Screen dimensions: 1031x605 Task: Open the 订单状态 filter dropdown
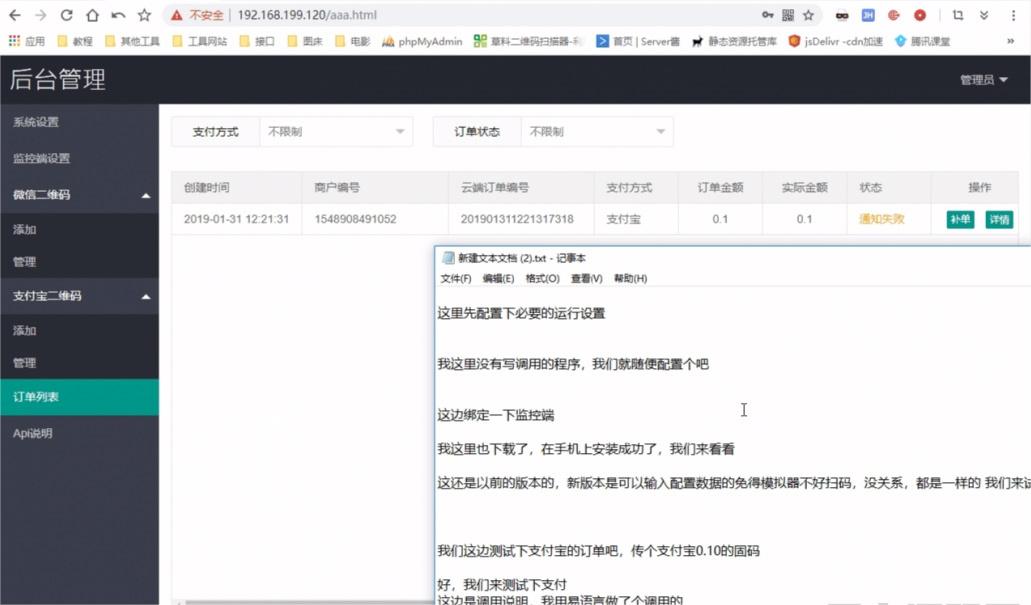point(597,131)
